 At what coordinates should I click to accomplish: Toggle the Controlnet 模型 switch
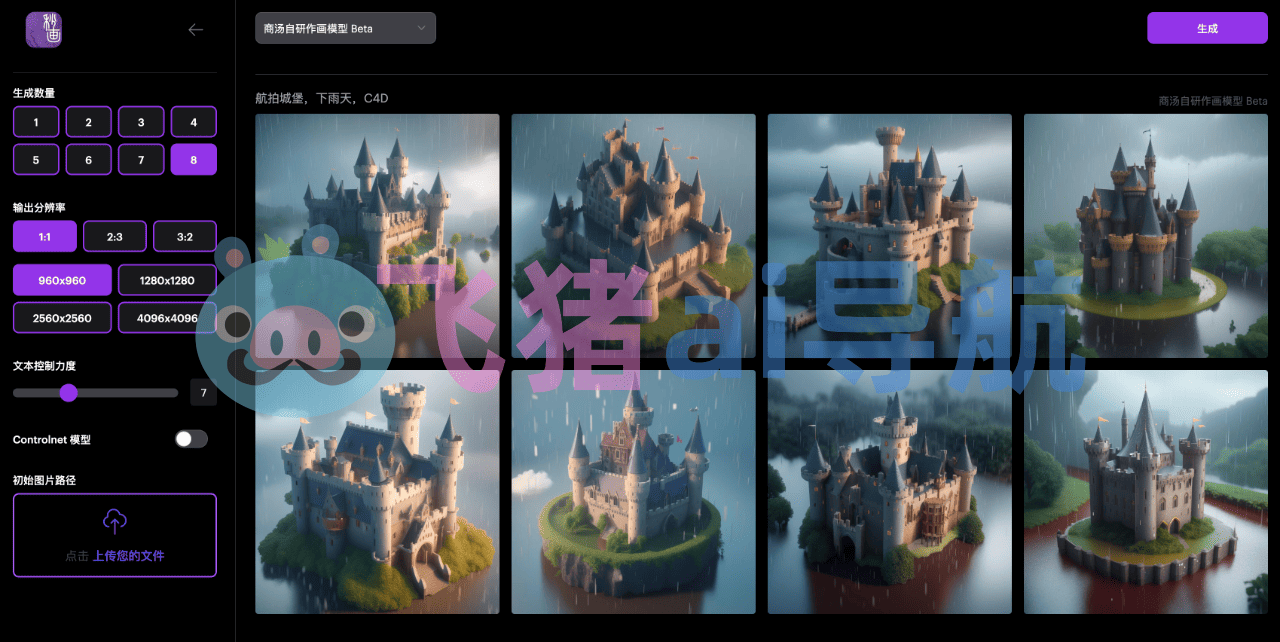pyautogui.click(x=191, y=439)
